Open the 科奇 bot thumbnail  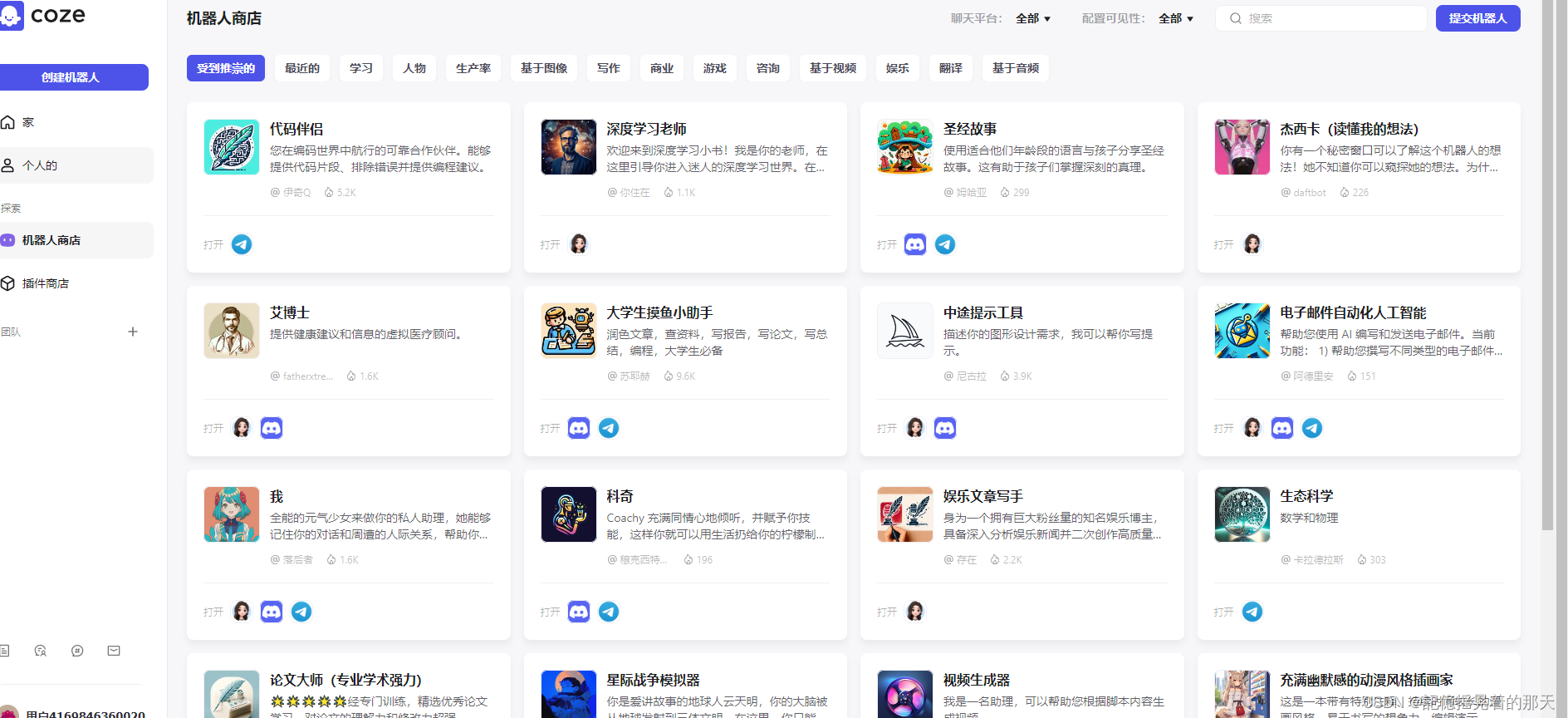(x=569, y=514)
